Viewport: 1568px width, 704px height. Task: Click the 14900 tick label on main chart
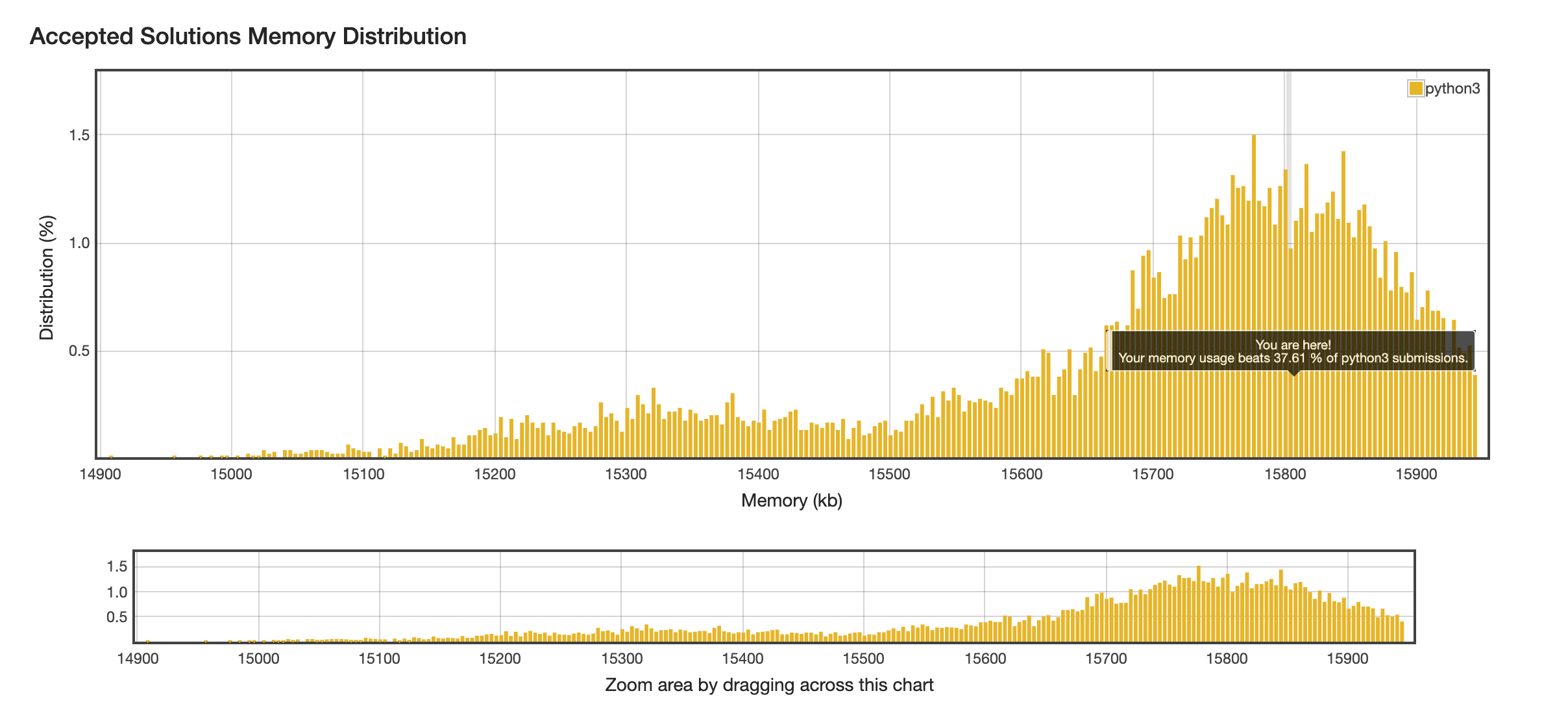tap(100, 474)
